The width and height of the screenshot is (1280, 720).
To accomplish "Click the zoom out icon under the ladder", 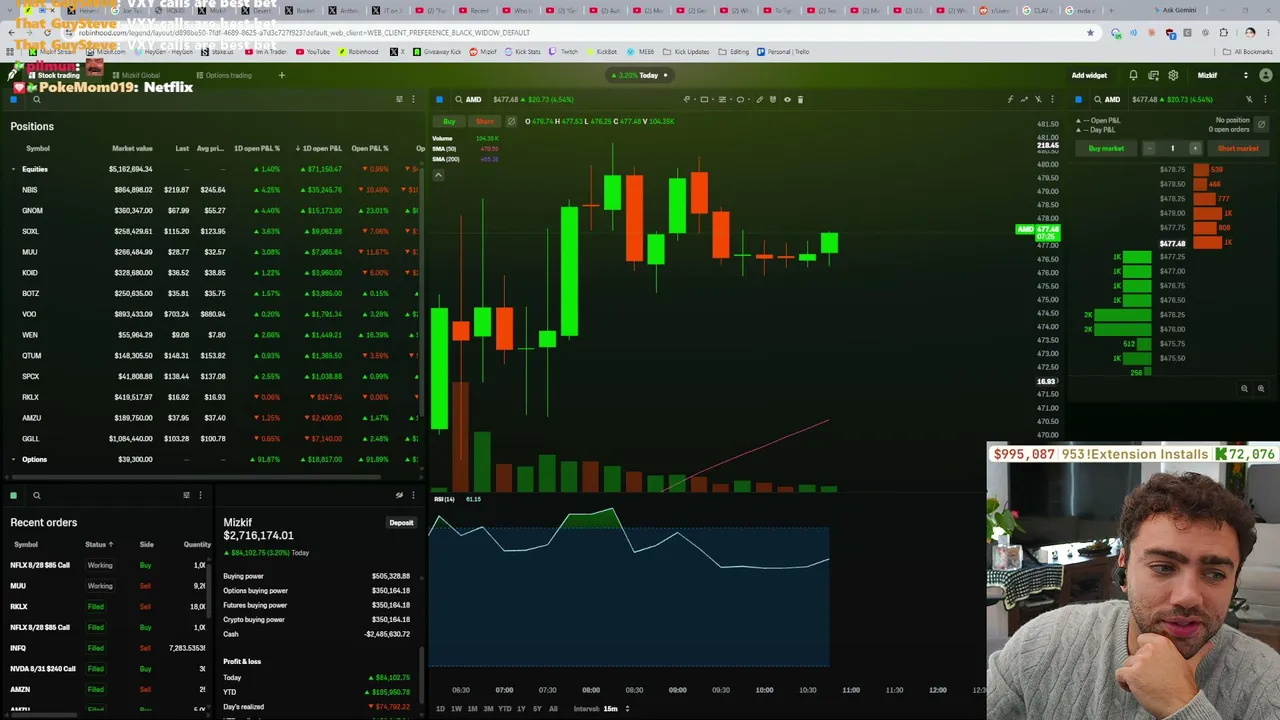I will 1244,389.
